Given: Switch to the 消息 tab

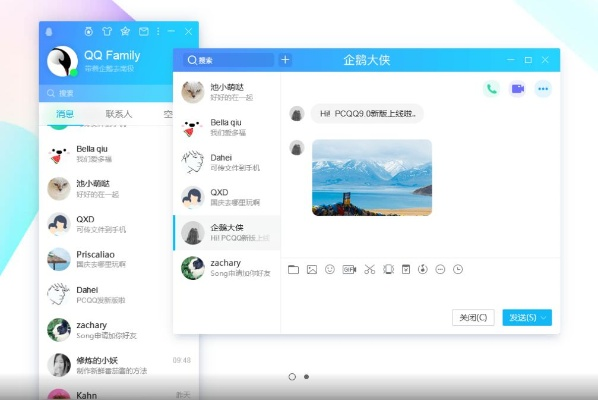Looking at the screenshot, I should (65, 114).
